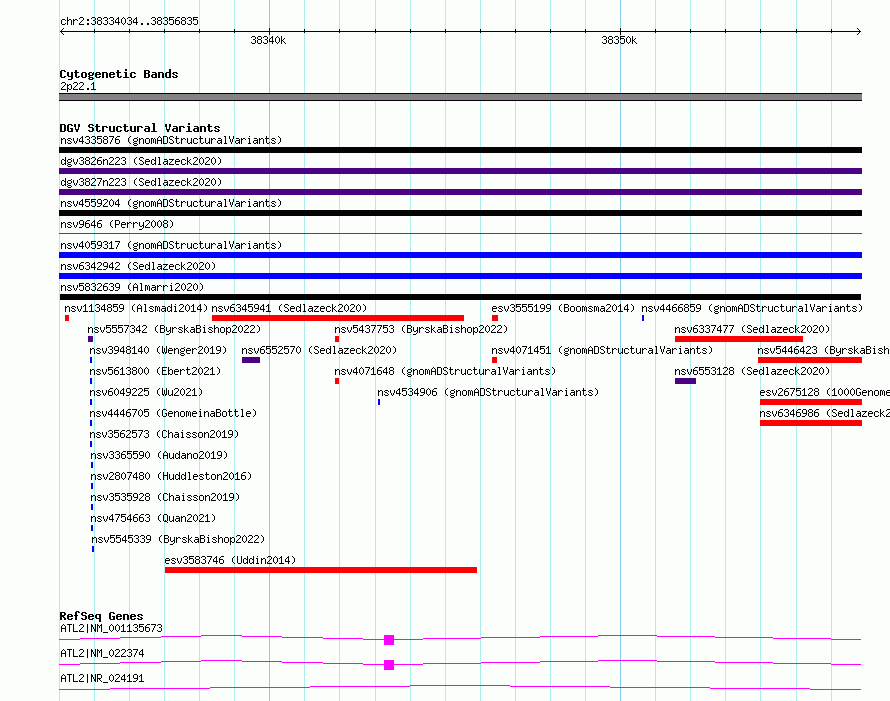Click nsv5437753 ByrskaBishop2022 label

421,329
